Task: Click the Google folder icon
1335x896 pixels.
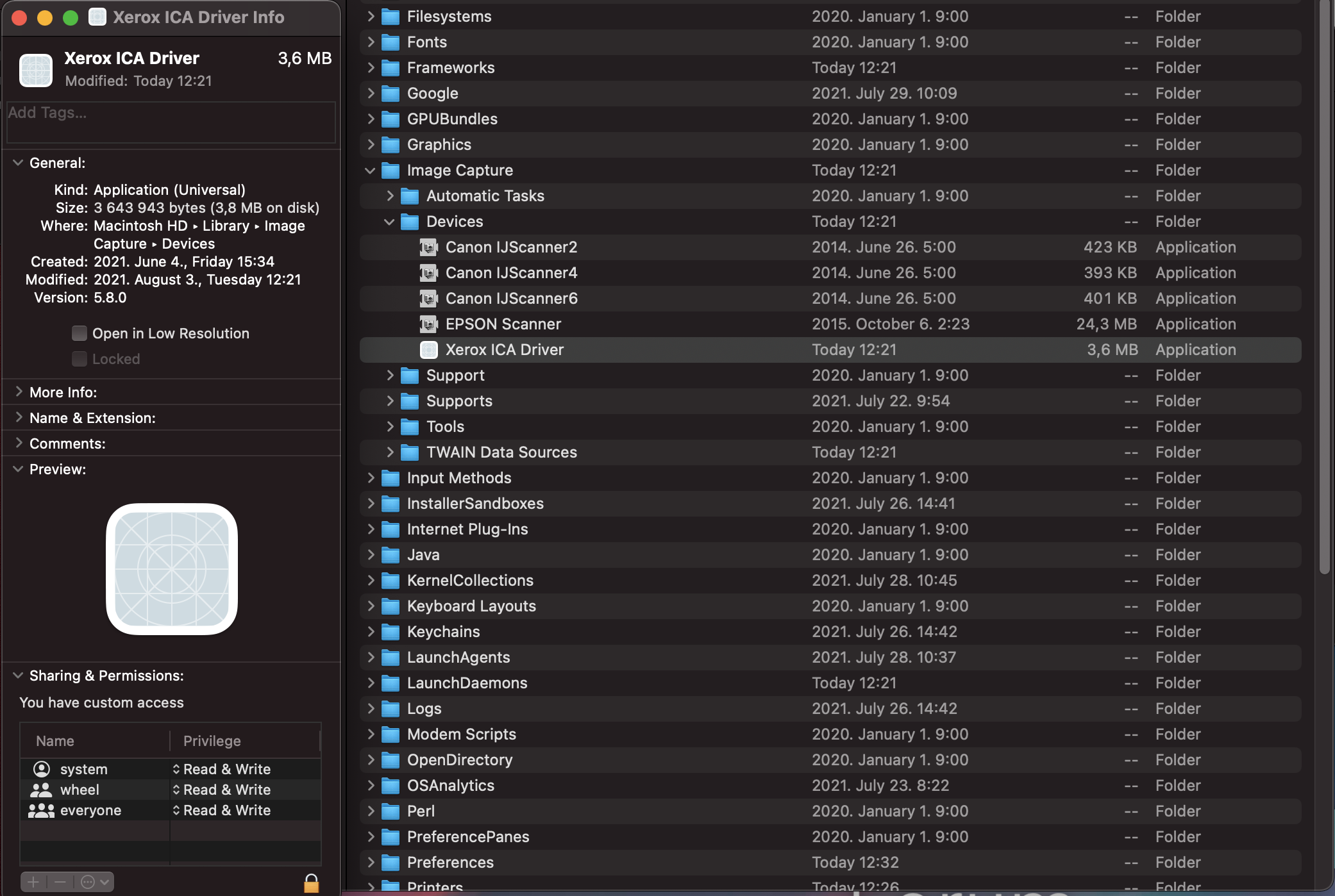Action: click(x=390, y=94)
